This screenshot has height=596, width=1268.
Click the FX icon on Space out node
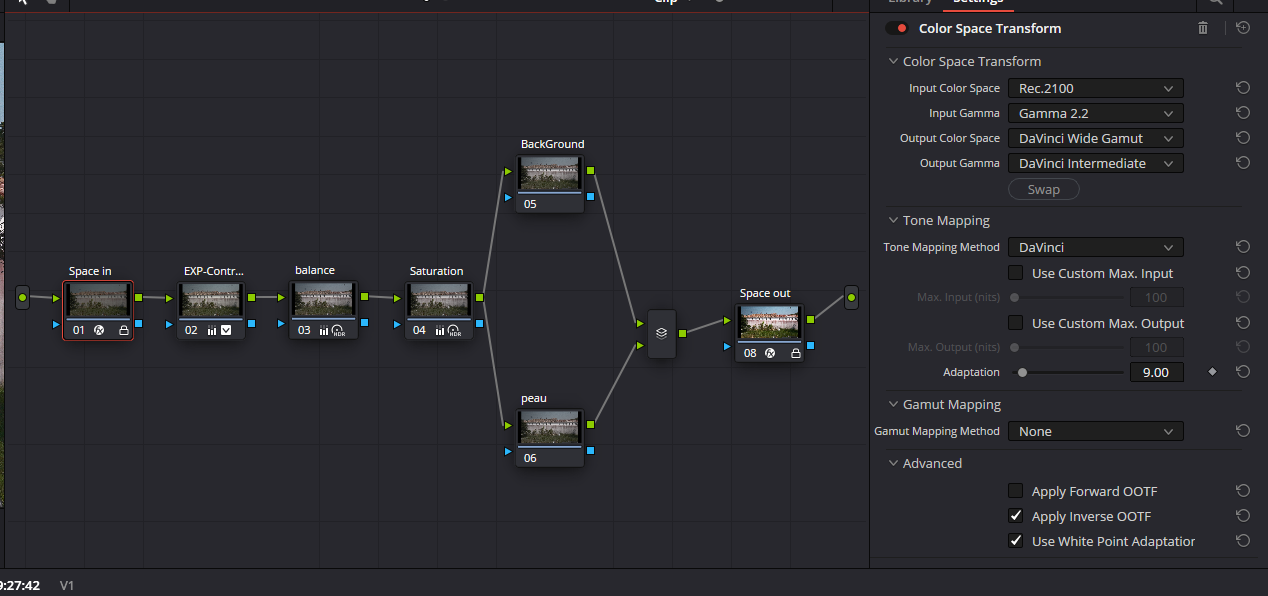point(770,353)
